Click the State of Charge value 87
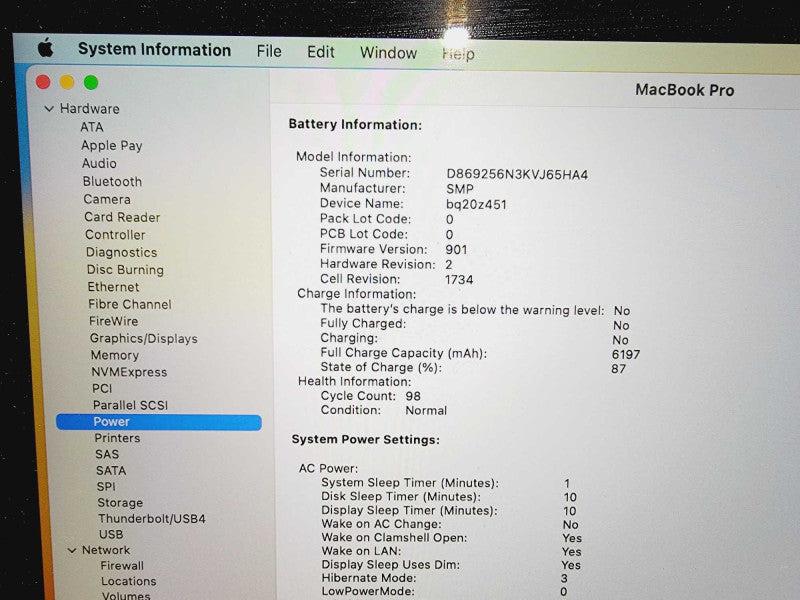This screenshot has height=600, width=800. (x=618, y=369)
